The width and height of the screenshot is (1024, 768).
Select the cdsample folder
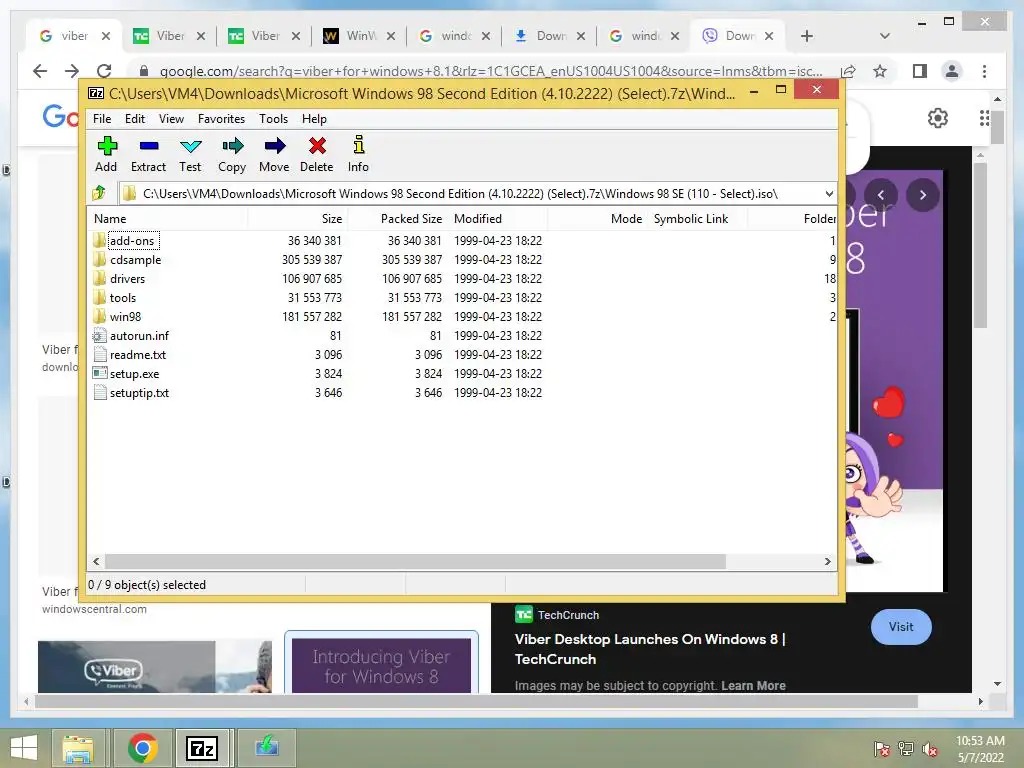coord(135,260)
